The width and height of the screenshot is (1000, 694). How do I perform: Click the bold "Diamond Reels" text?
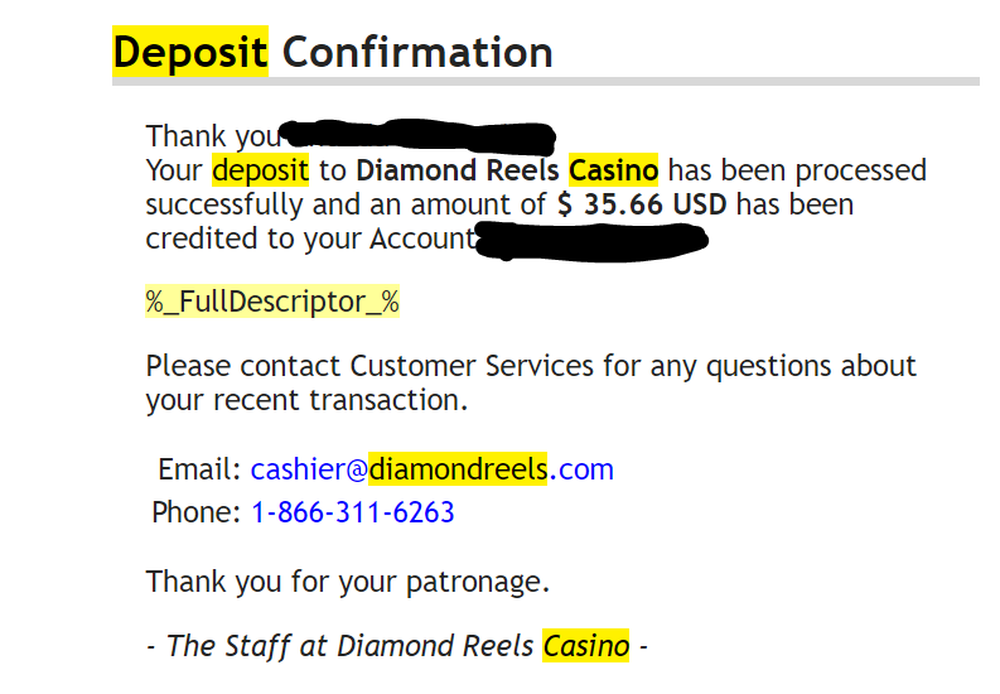pyautogui.click(x=458, y=171)
